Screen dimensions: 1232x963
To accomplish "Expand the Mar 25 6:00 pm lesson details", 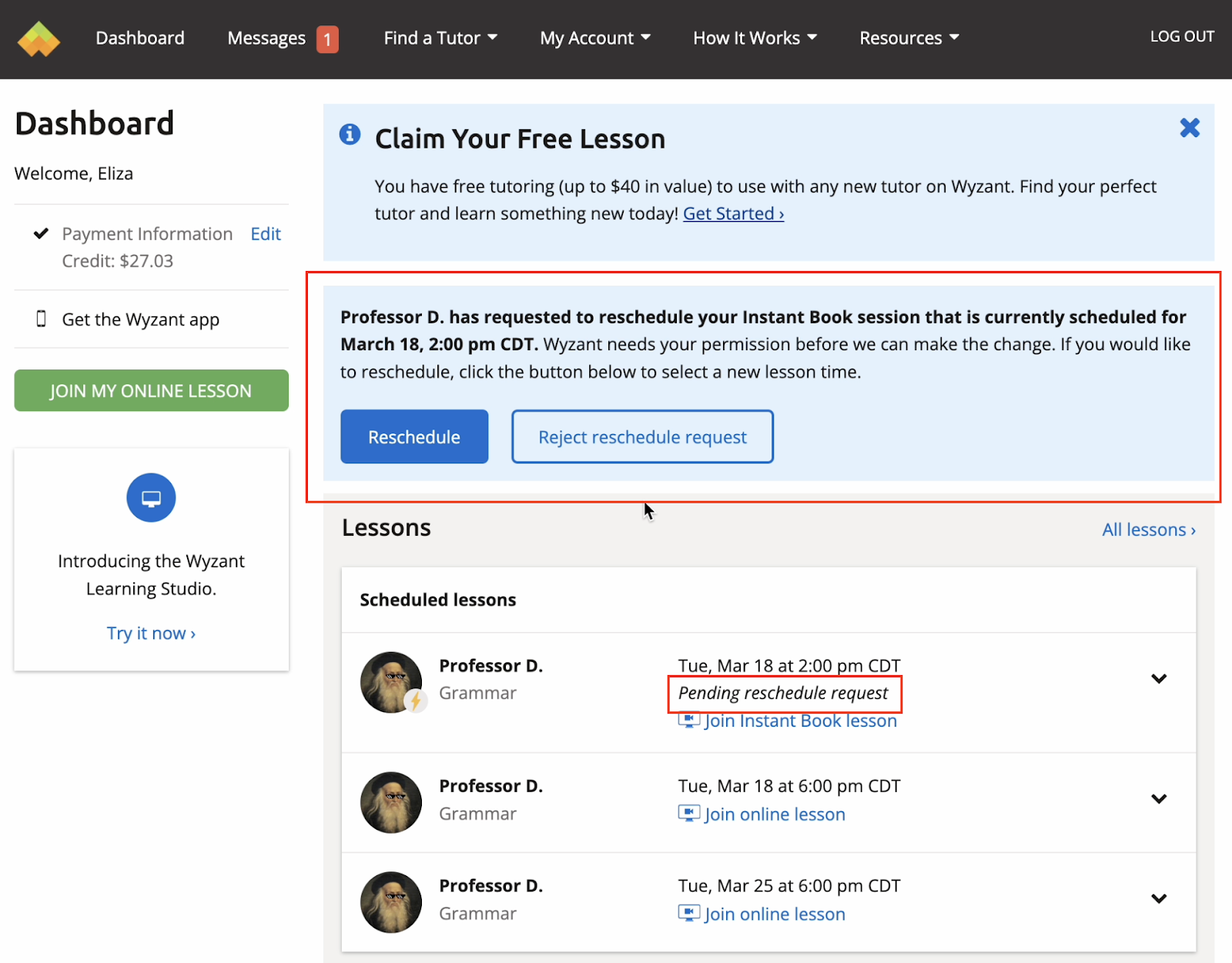I will [1159, 899].
